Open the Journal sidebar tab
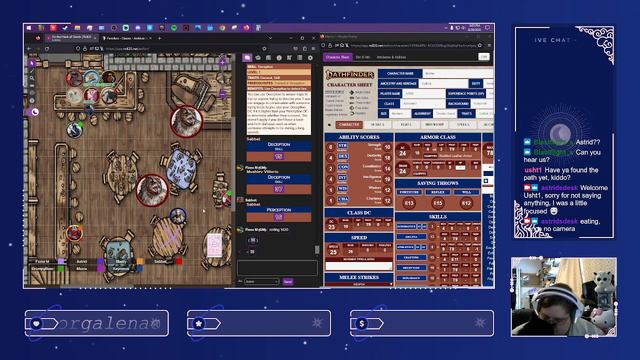Screen dimensions: 640x360 269,58
